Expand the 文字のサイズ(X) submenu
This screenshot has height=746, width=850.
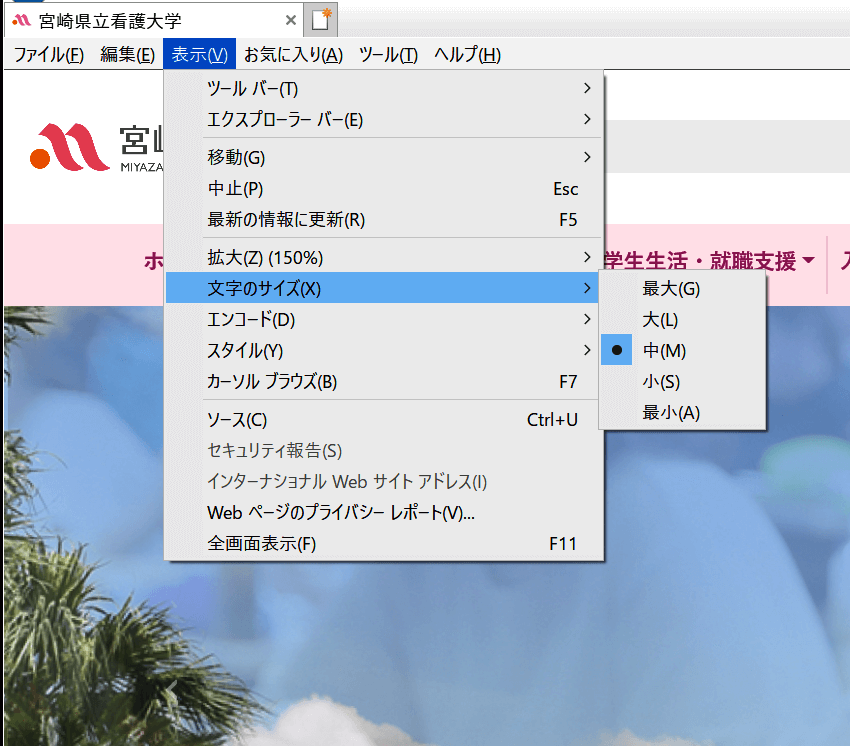point(383,288)
